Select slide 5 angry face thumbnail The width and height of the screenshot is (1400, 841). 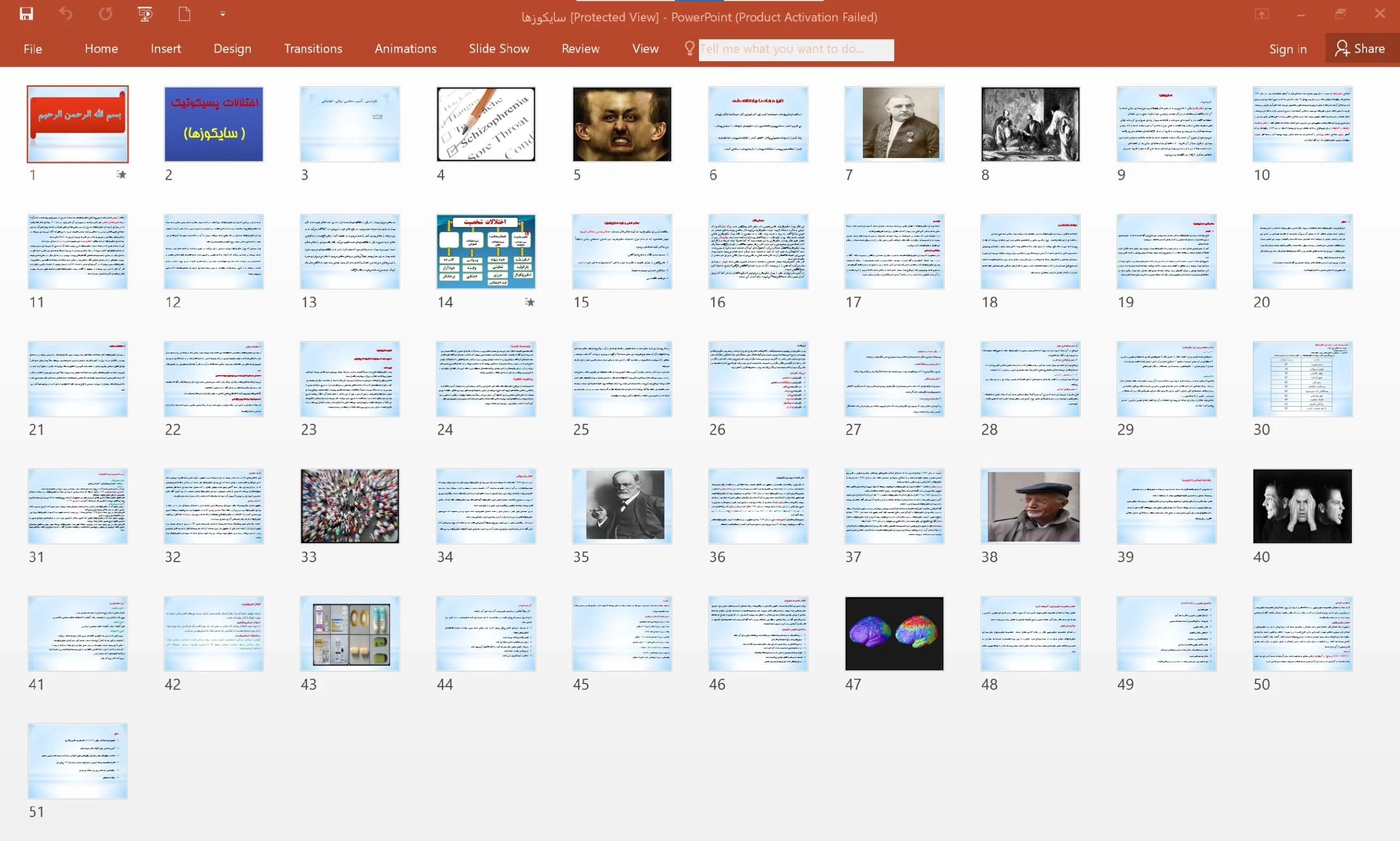coord(622,124)
